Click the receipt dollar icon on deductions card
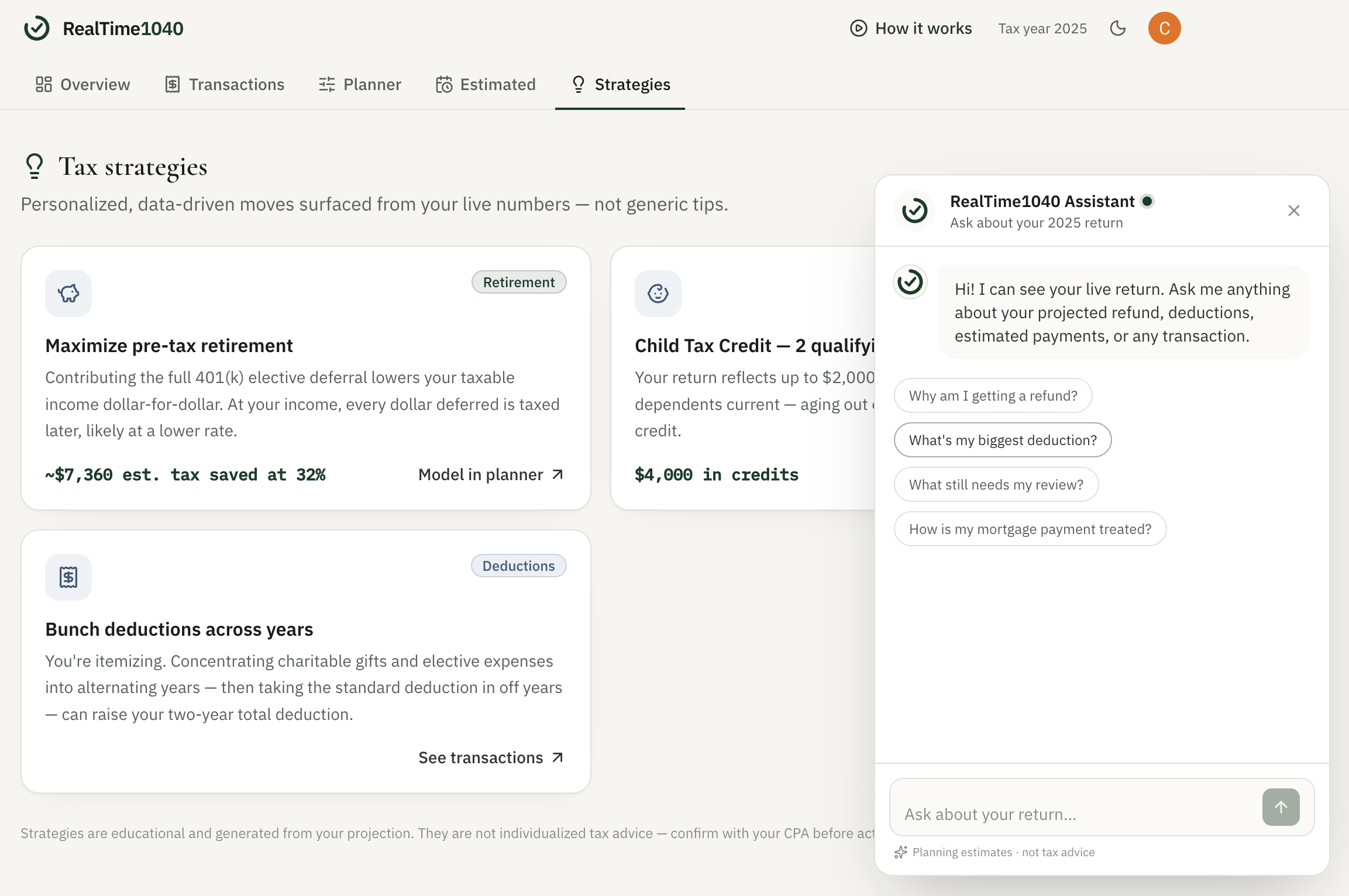The image size is (1349, 896). pos(68,577)
